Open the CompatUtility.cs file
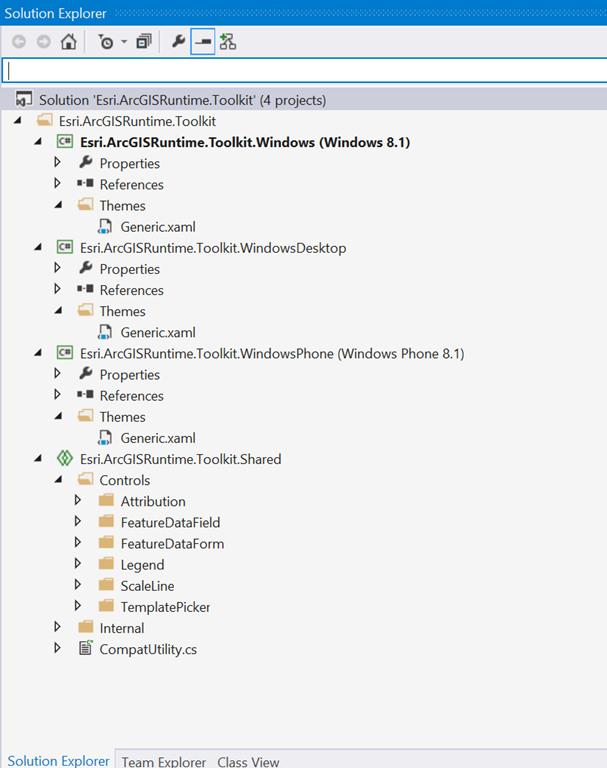The image size is (607, 768). 148,649
